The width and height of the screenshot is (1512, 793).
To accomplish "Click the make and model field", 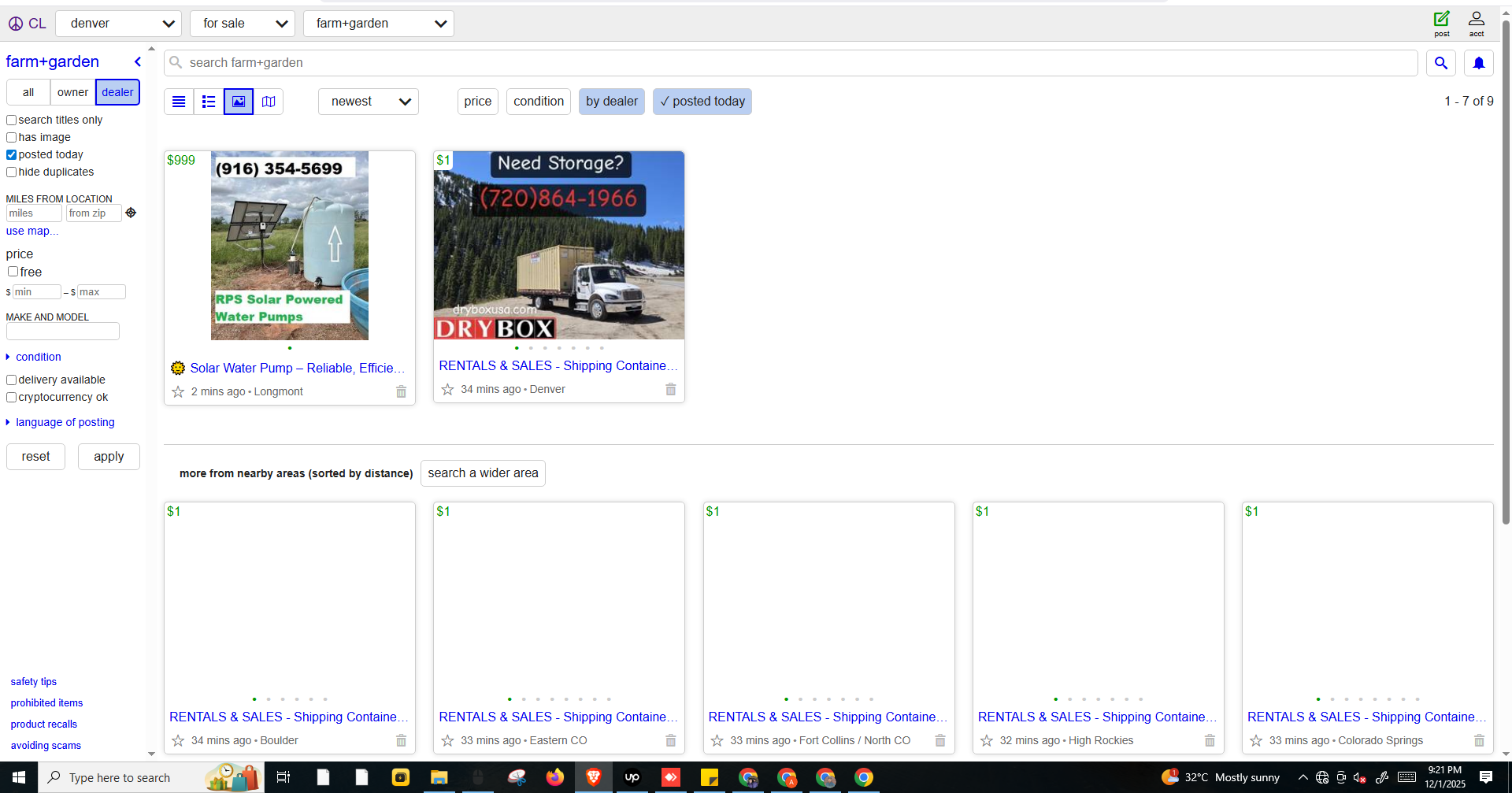I will click(63, 331).
